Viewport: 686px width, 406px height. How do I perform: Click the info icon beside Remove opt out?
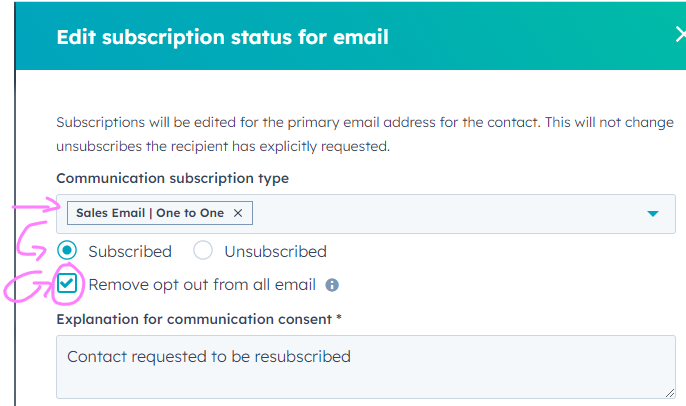pyautogui.click(x=332, y=285)
